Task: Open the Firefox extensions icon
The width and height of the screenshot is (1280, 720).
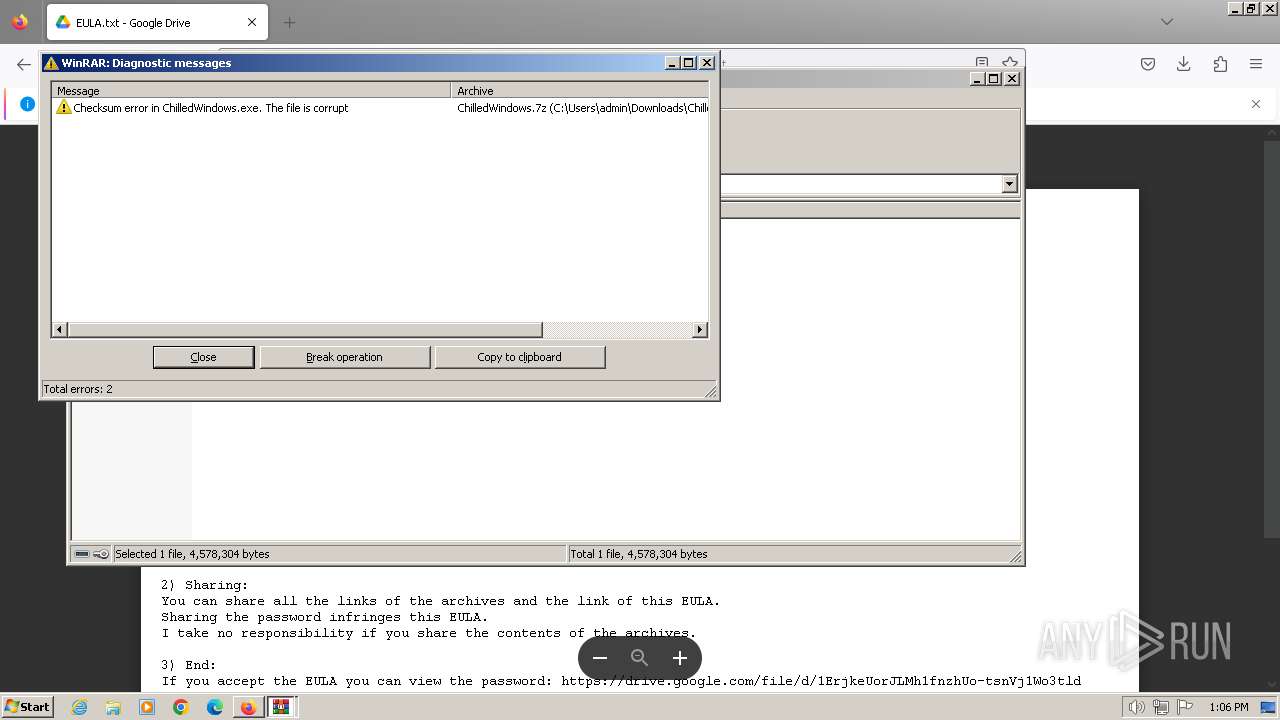Action: (1220, 64)
